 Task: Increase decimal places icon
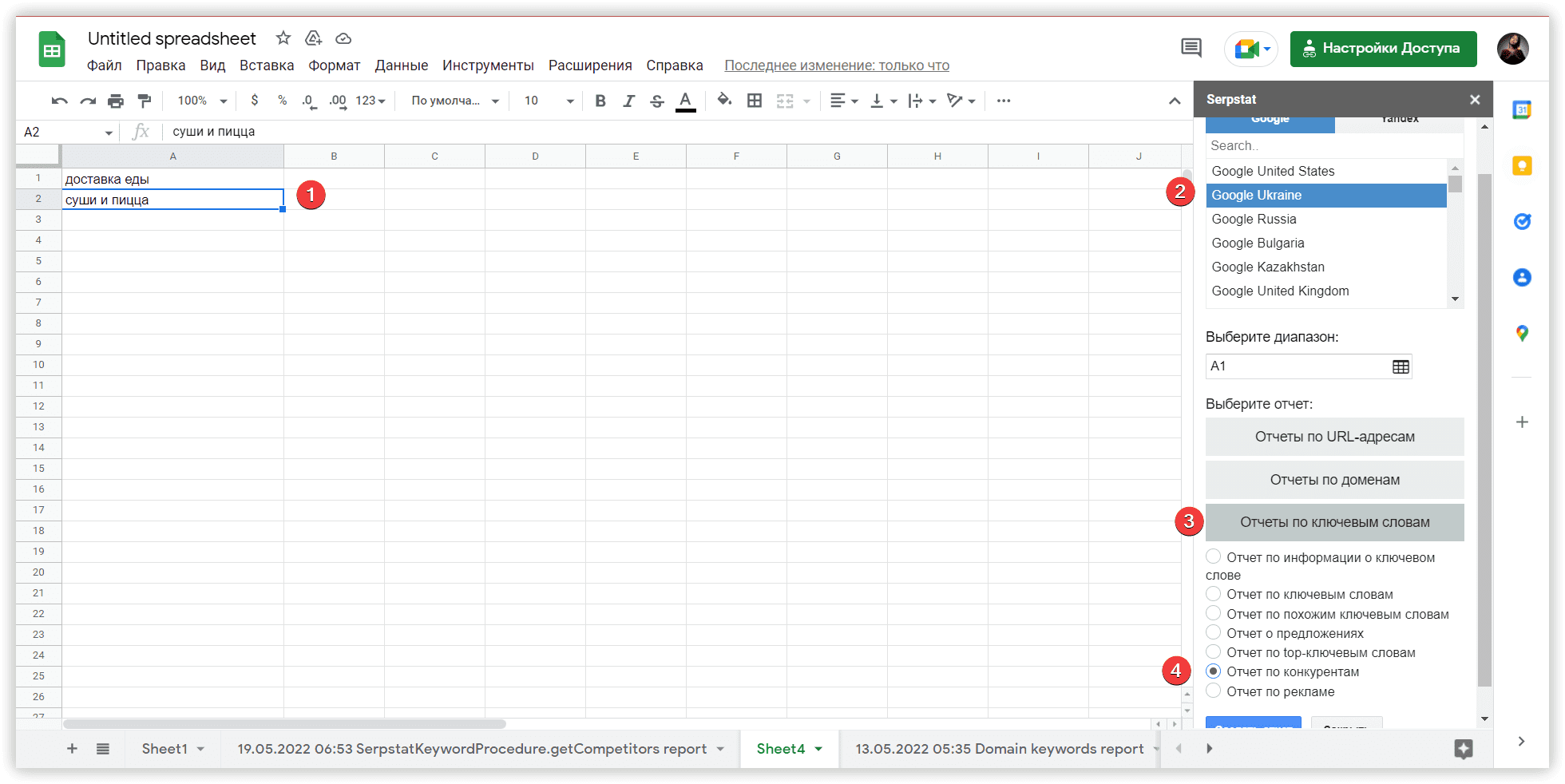338,101
